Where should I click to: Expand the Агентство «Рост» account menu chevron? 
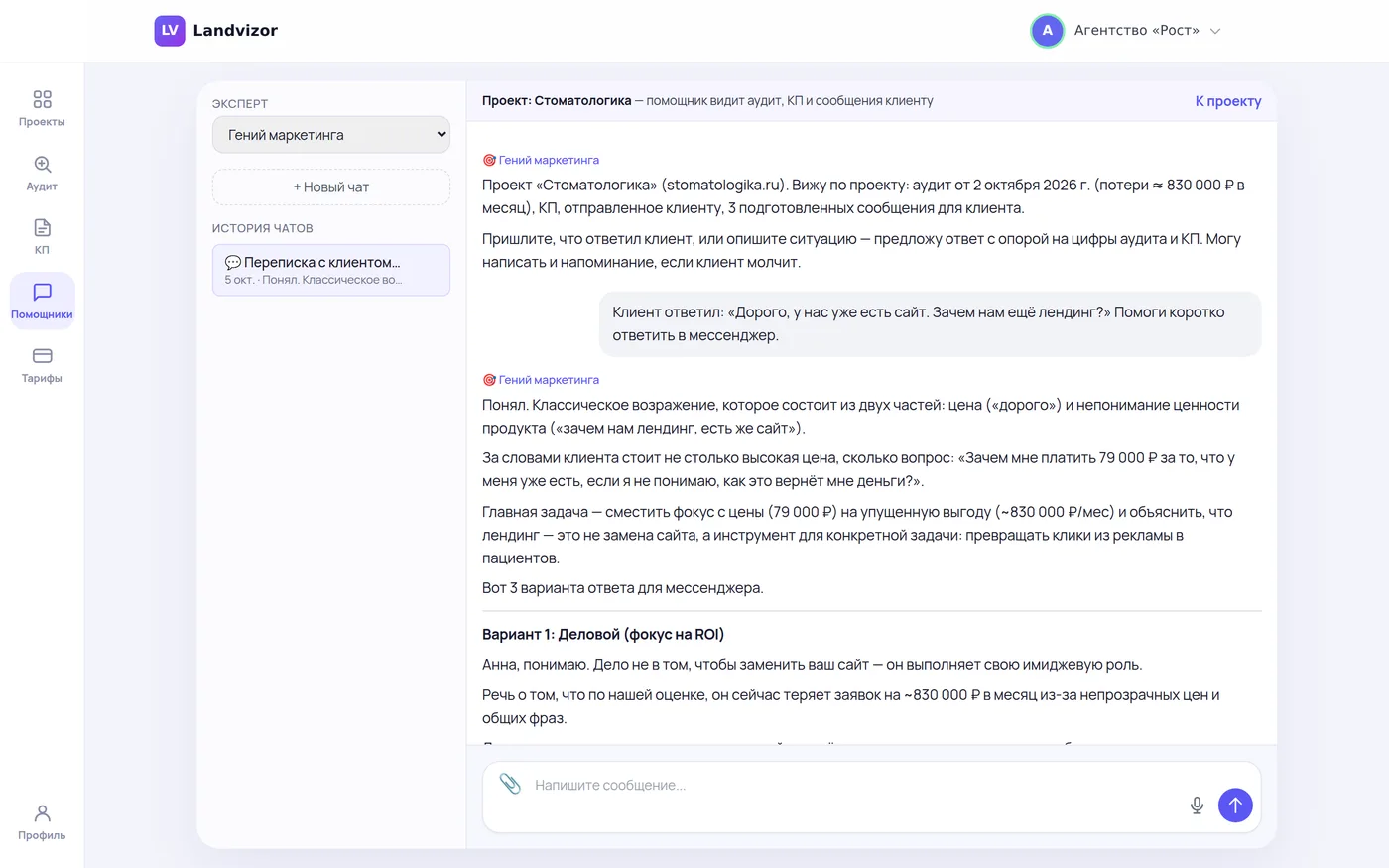pos(1215,31)
